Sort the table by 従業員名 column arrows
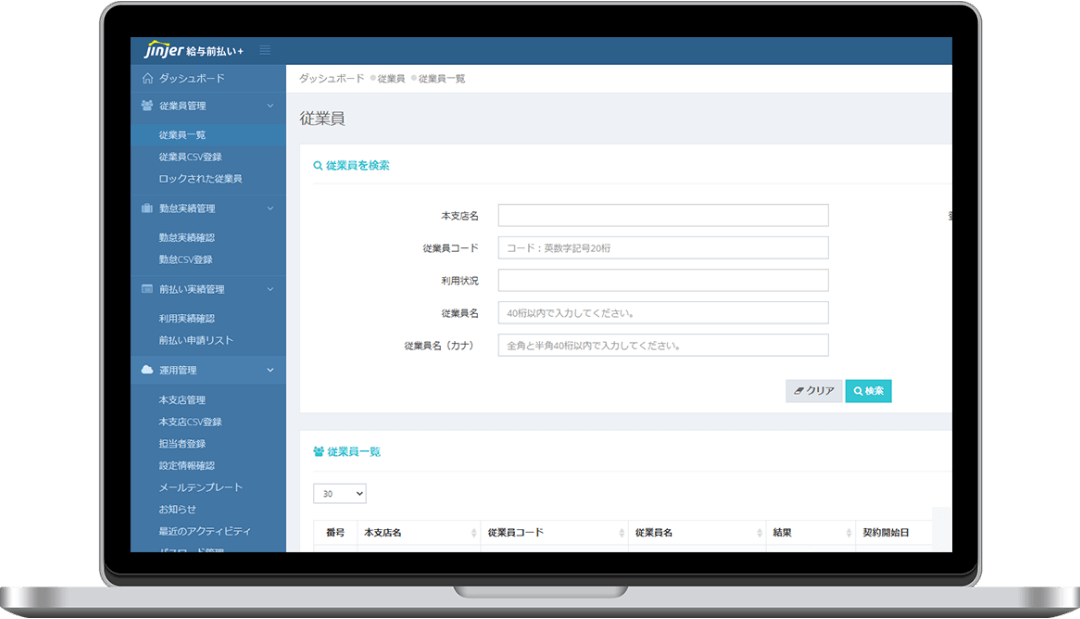Image resolution: width=1080 pixels, height=619 pixels. pos(756,533)
